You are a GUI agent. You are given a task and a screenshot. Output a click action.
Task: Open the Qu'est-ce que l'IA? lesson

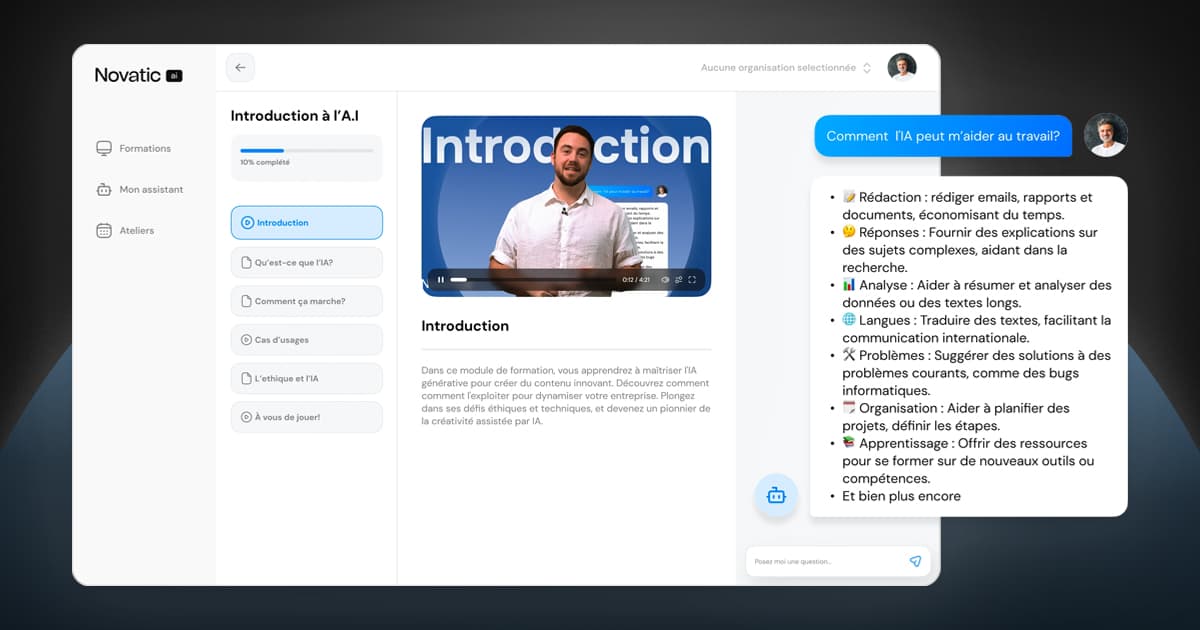point(306,261)
